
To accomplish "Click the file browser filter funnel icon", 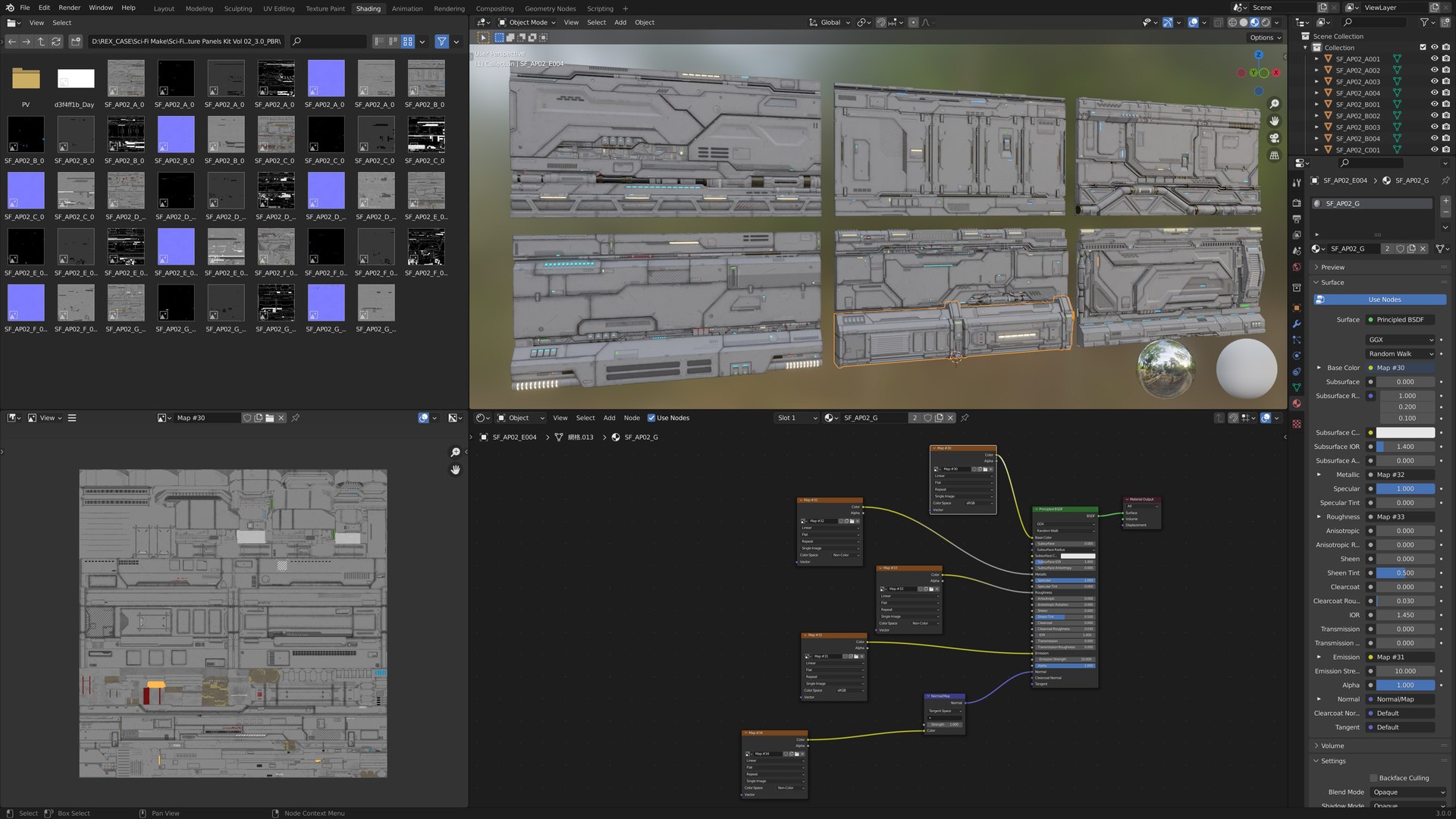I will tap(441, 42).
